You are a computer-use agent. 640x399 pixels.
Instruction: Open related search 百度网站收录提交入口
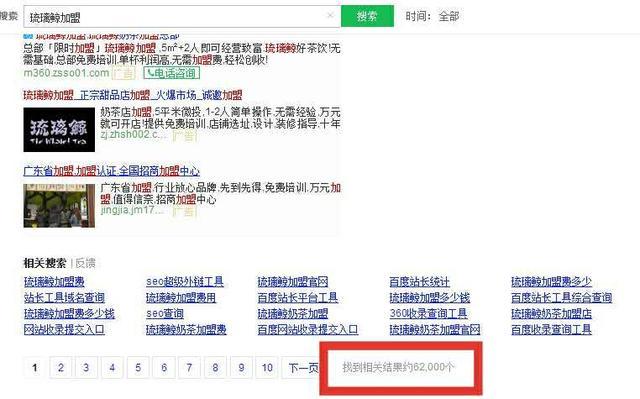(308, 329)
